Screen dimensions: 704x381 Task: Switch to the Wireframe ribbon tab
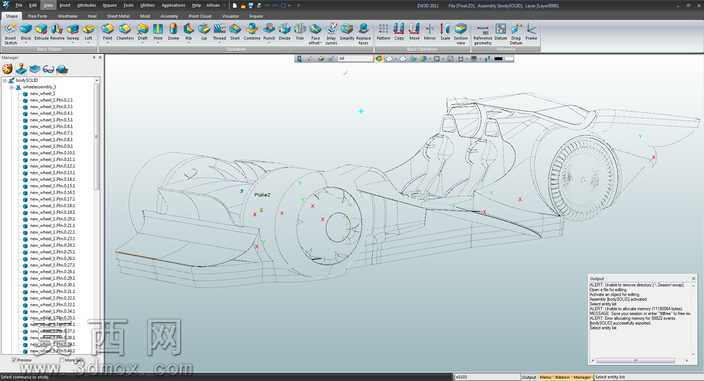pyautogui.click(x=67, y=16)
